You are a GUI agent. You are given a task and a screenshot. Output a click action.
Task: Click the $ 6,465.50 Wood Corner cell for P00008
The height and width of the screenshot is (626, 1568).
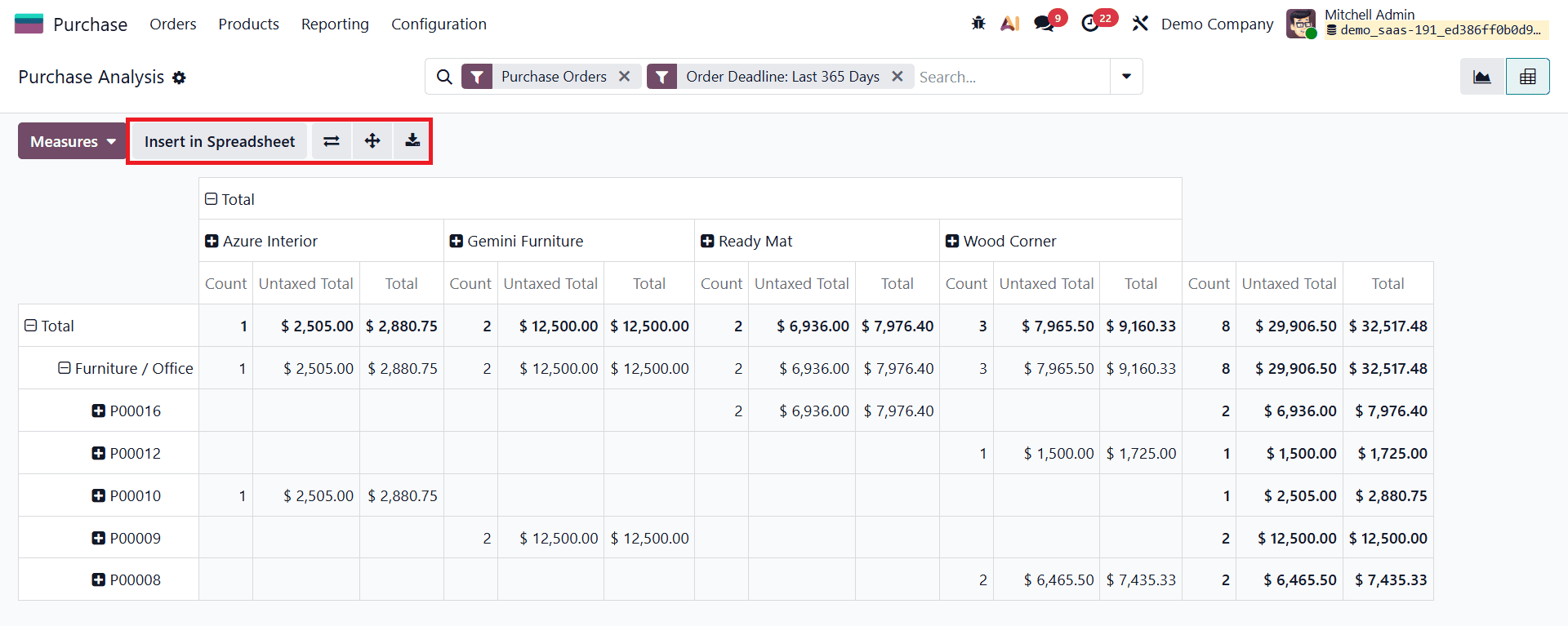click(1047, 579)
